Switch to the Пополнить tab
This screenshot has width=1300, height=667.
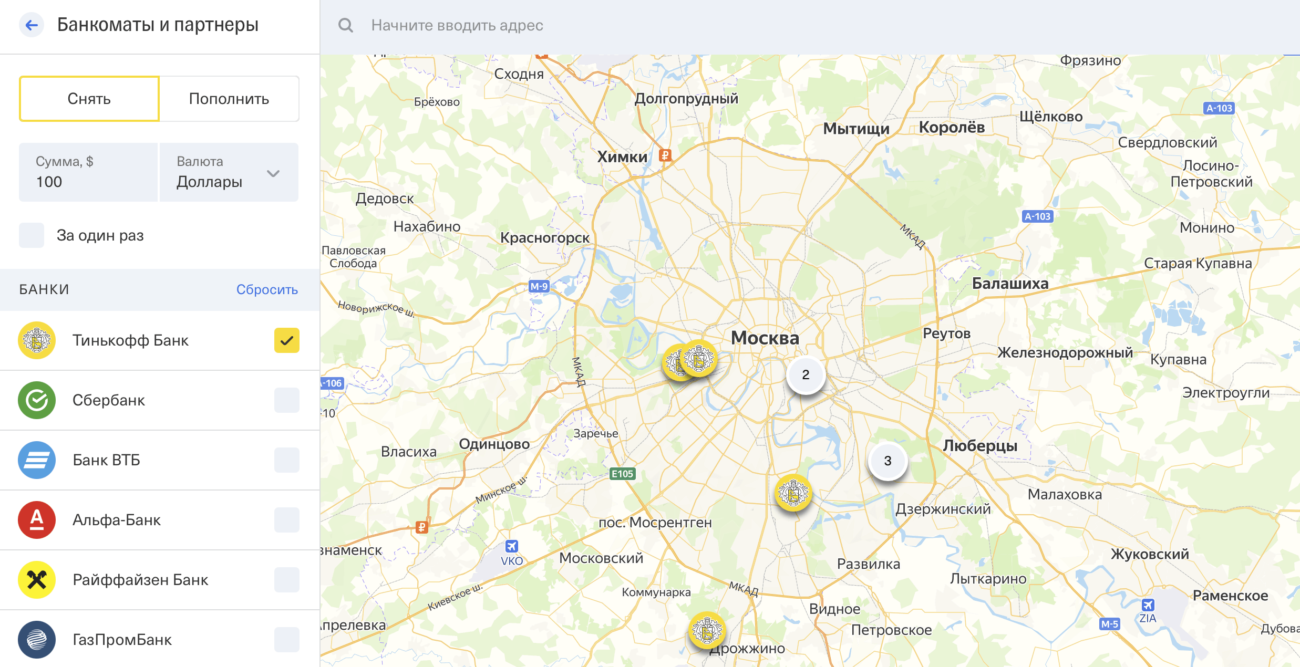point(229,99)
